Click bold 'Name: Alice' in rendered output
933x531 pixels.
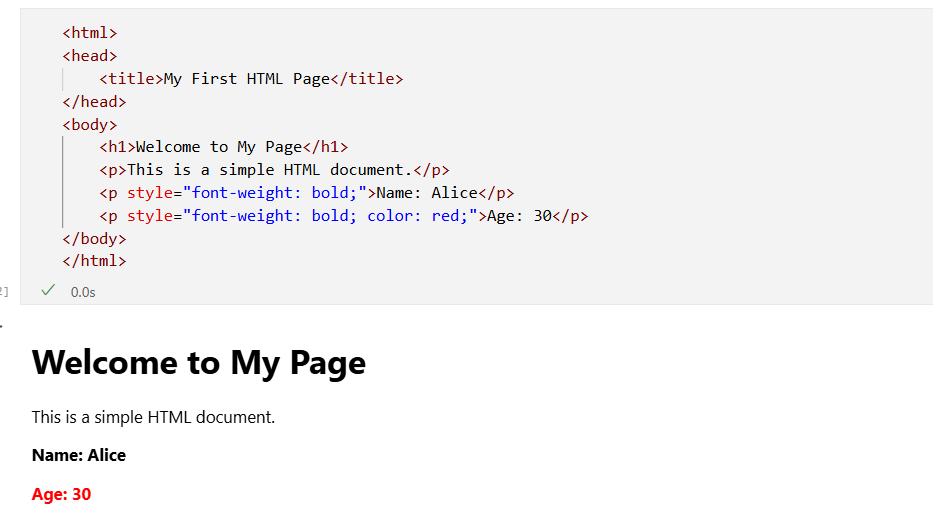pos(79,456)
